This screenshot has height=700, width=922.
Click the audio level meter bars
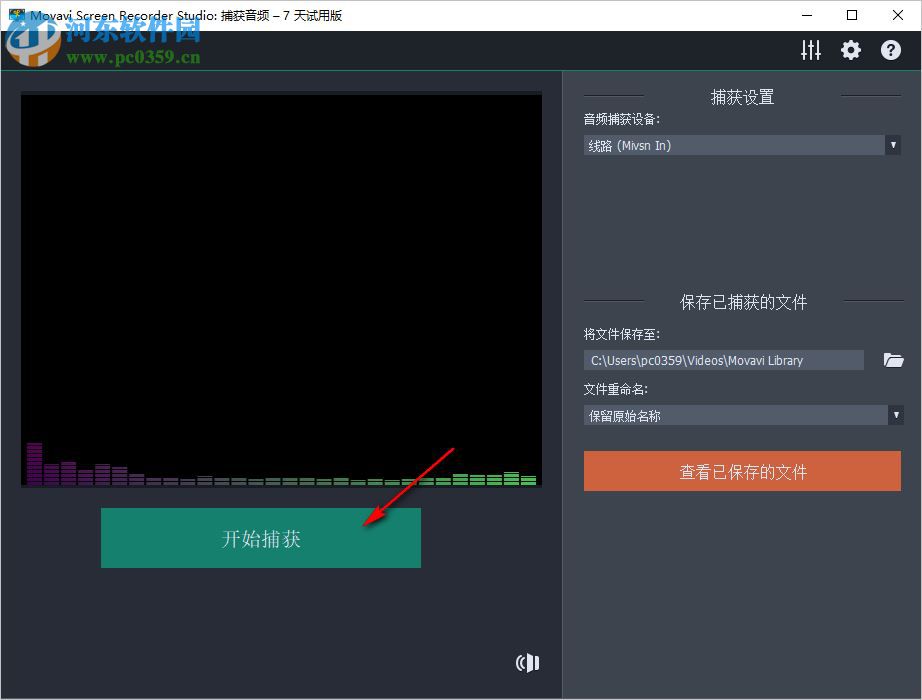280,468
